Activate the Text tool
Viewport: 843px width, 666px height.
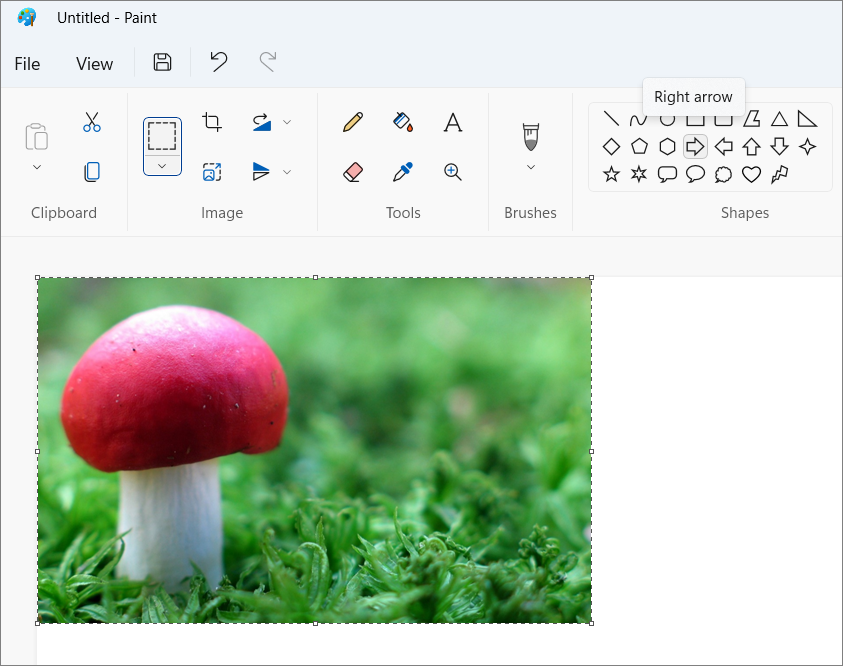(x=453, y=122)
